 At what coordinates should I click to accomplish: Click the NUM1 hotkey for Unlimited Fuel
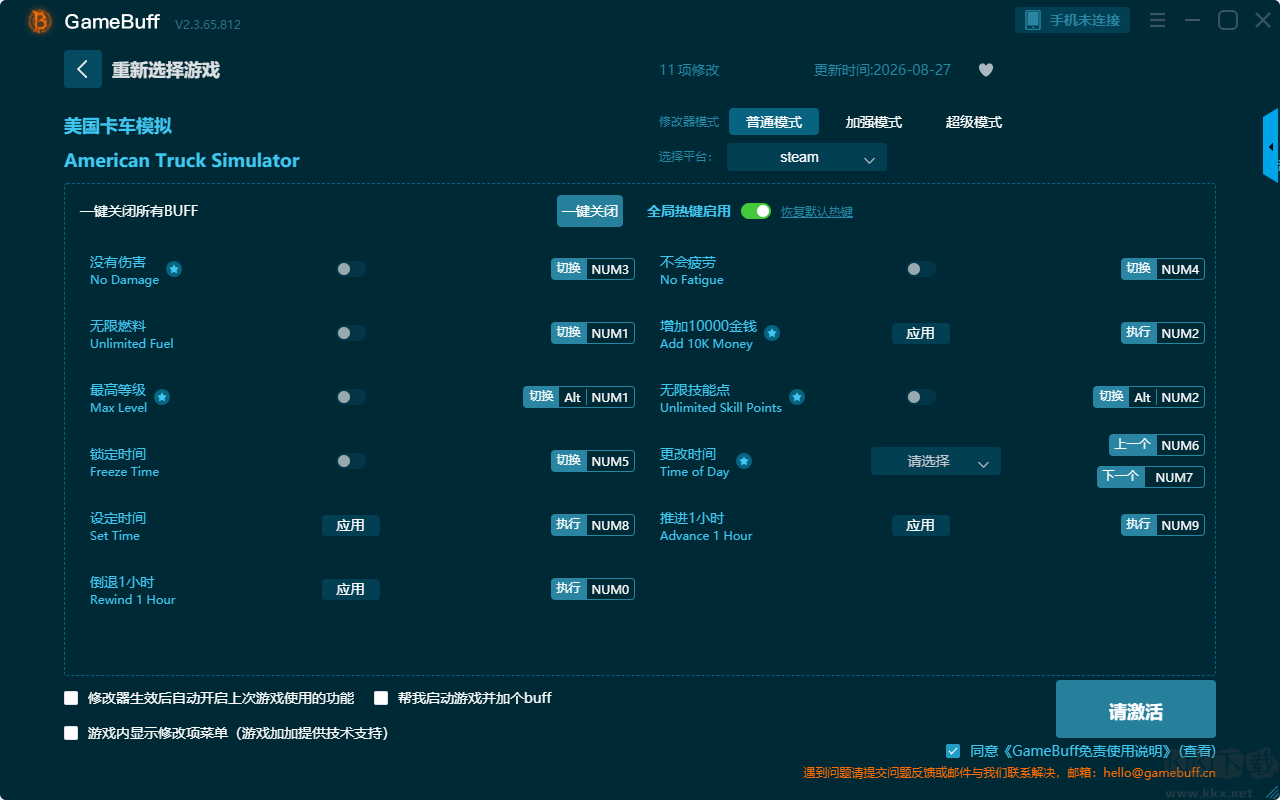[593, 333]
